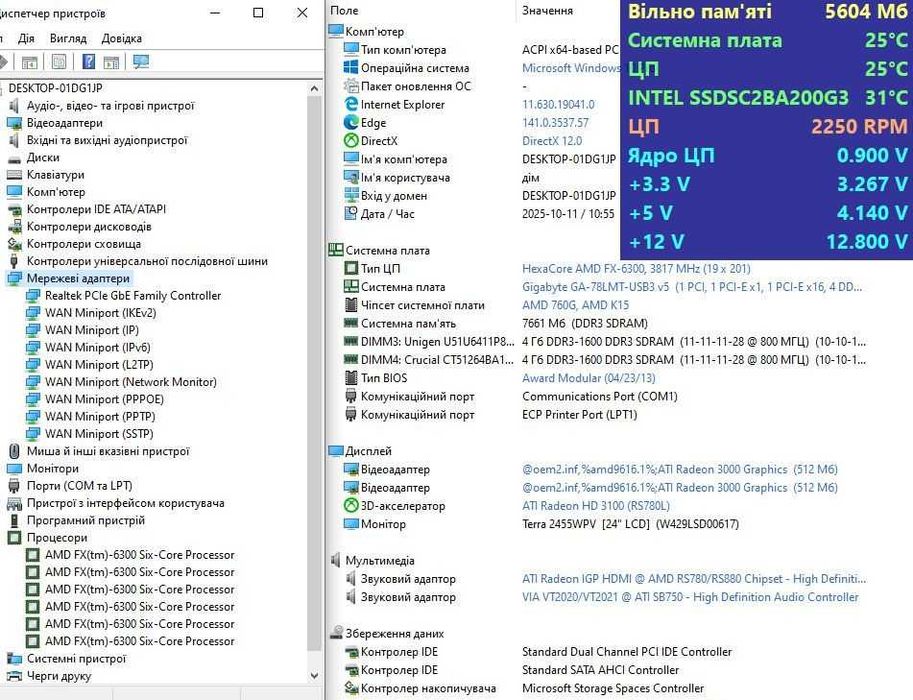This screenshot has width=913, height=700.
Task: Open the Дія menu
Action: pos(26,38)
